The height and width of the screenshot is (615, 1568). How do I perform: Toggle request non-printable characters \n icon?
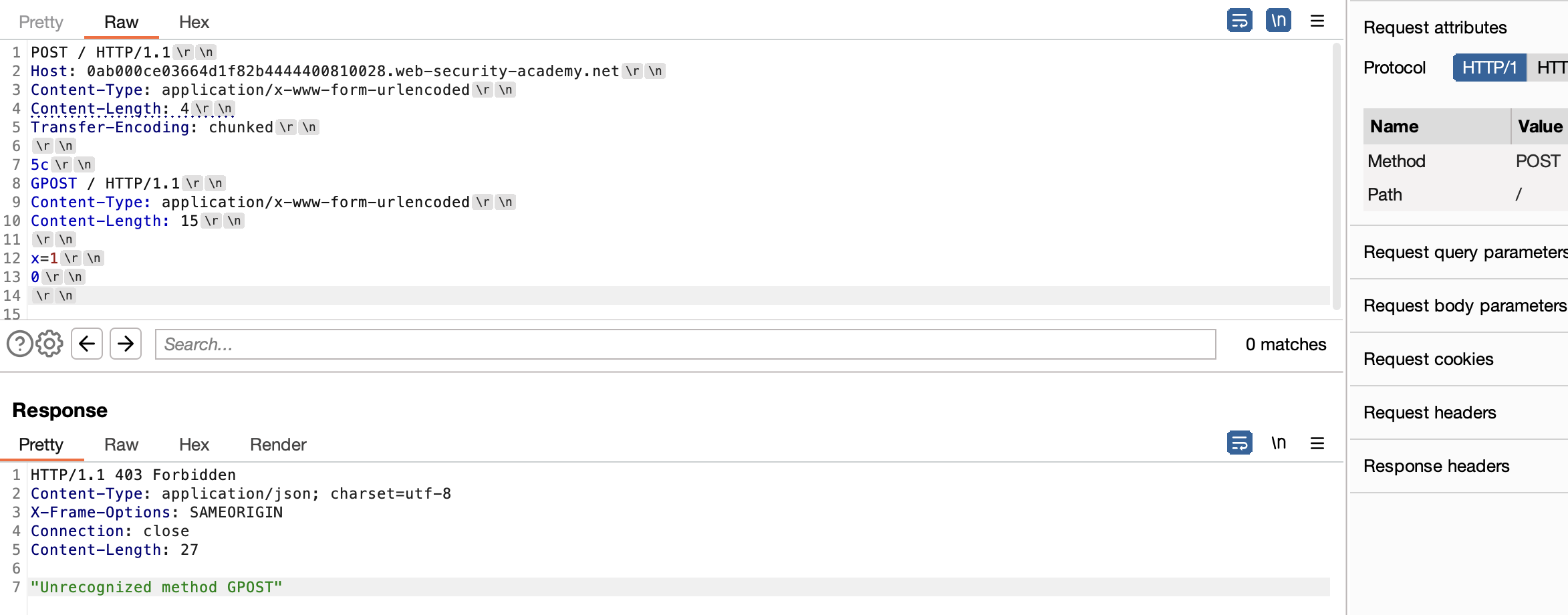tap(1278, 21)
